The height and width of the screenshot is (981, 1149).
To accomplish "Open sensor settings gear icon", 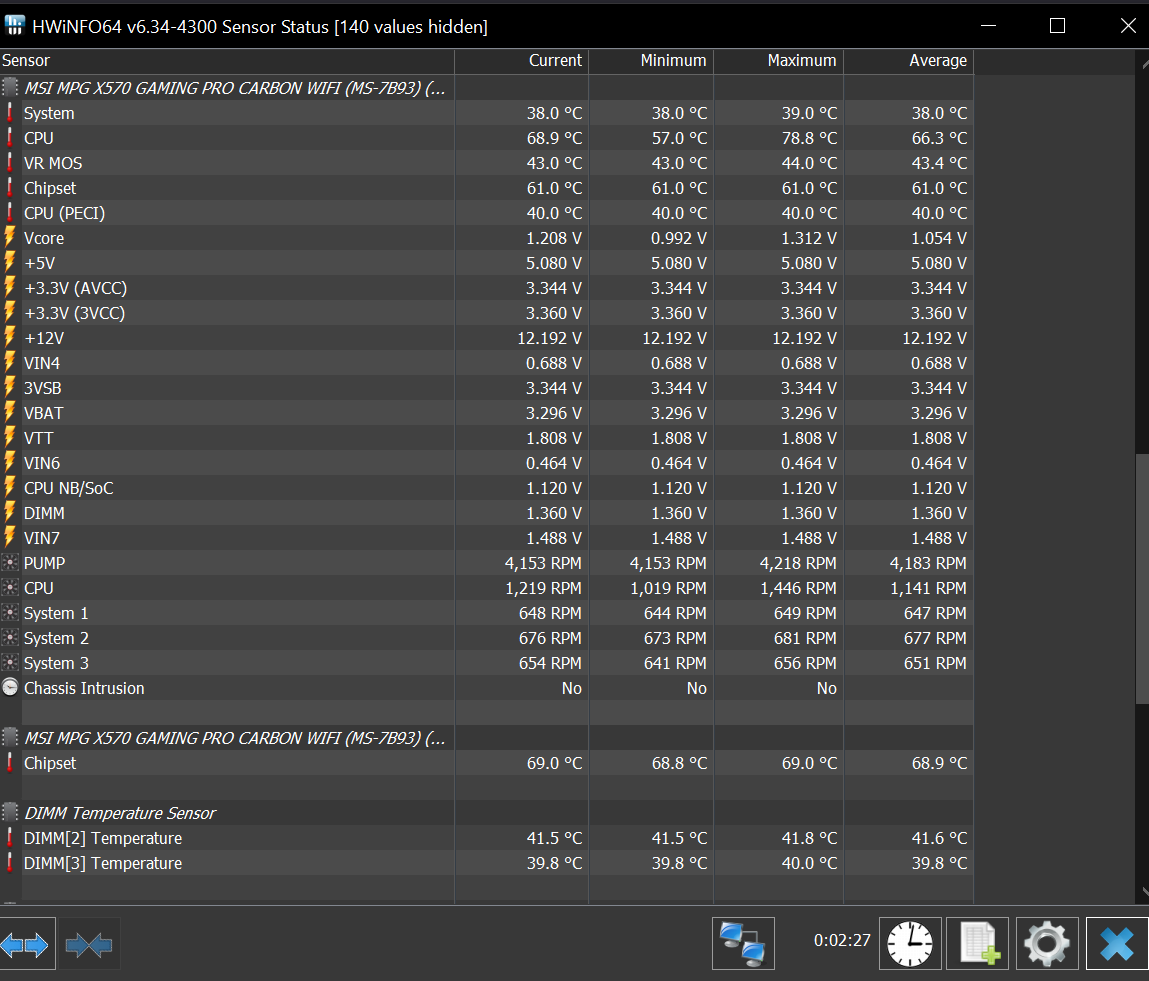I will pos(1046,944).
